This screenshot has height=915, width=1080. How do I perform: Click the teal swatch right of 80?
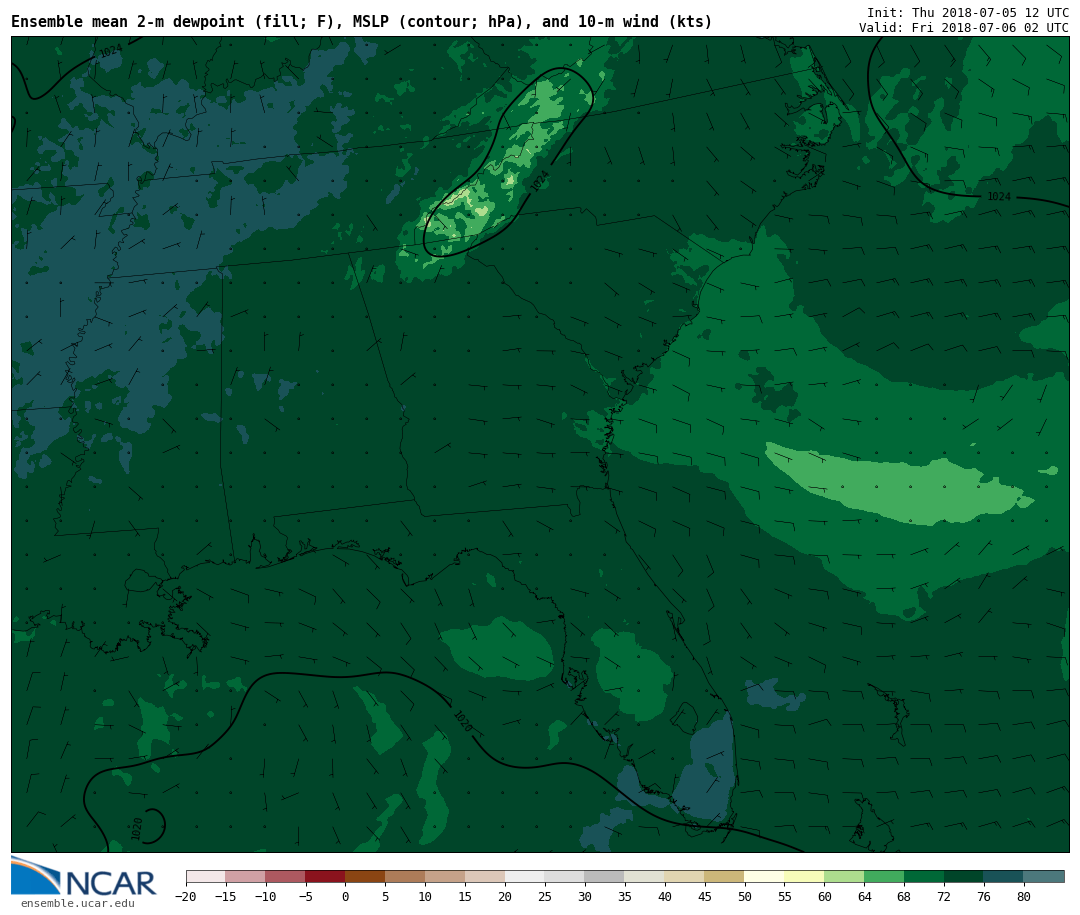click(1043, 876)
